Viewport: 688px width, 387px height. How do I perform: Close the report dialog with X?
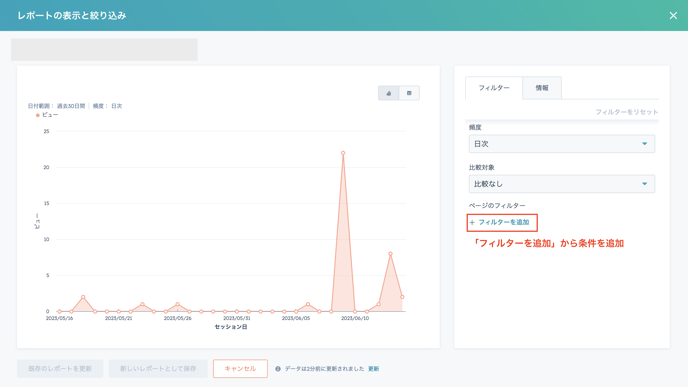673,15
